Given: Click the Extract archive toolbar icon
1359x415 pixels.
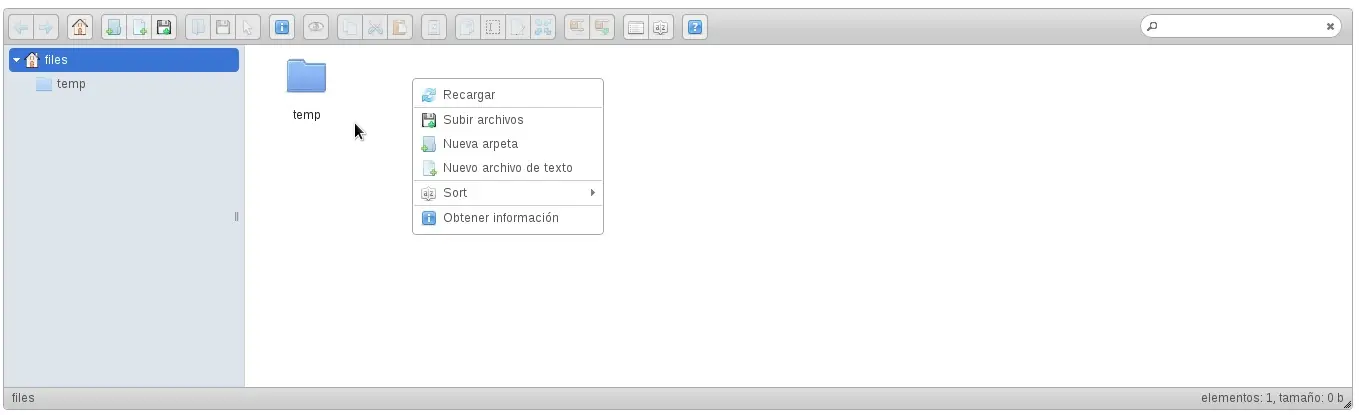Looking at the screenshot, I should click(x=576, y=28).
